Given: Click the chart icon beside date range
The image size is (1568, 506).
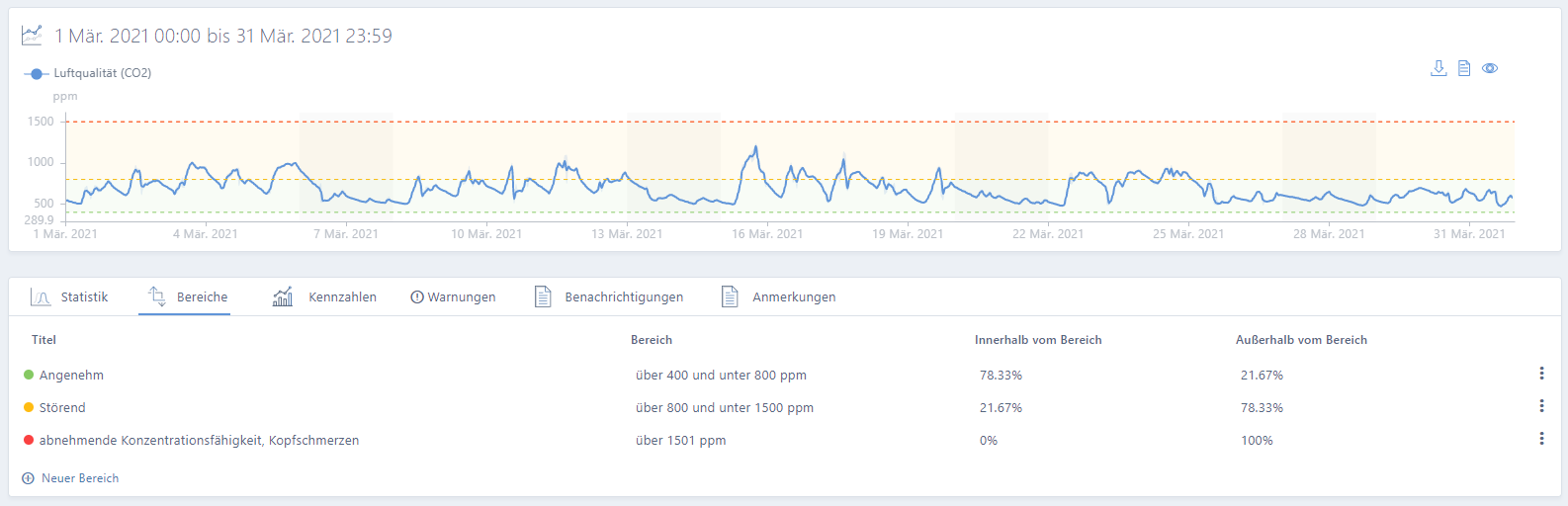Looking at the screenshot, I should (32, 36).
